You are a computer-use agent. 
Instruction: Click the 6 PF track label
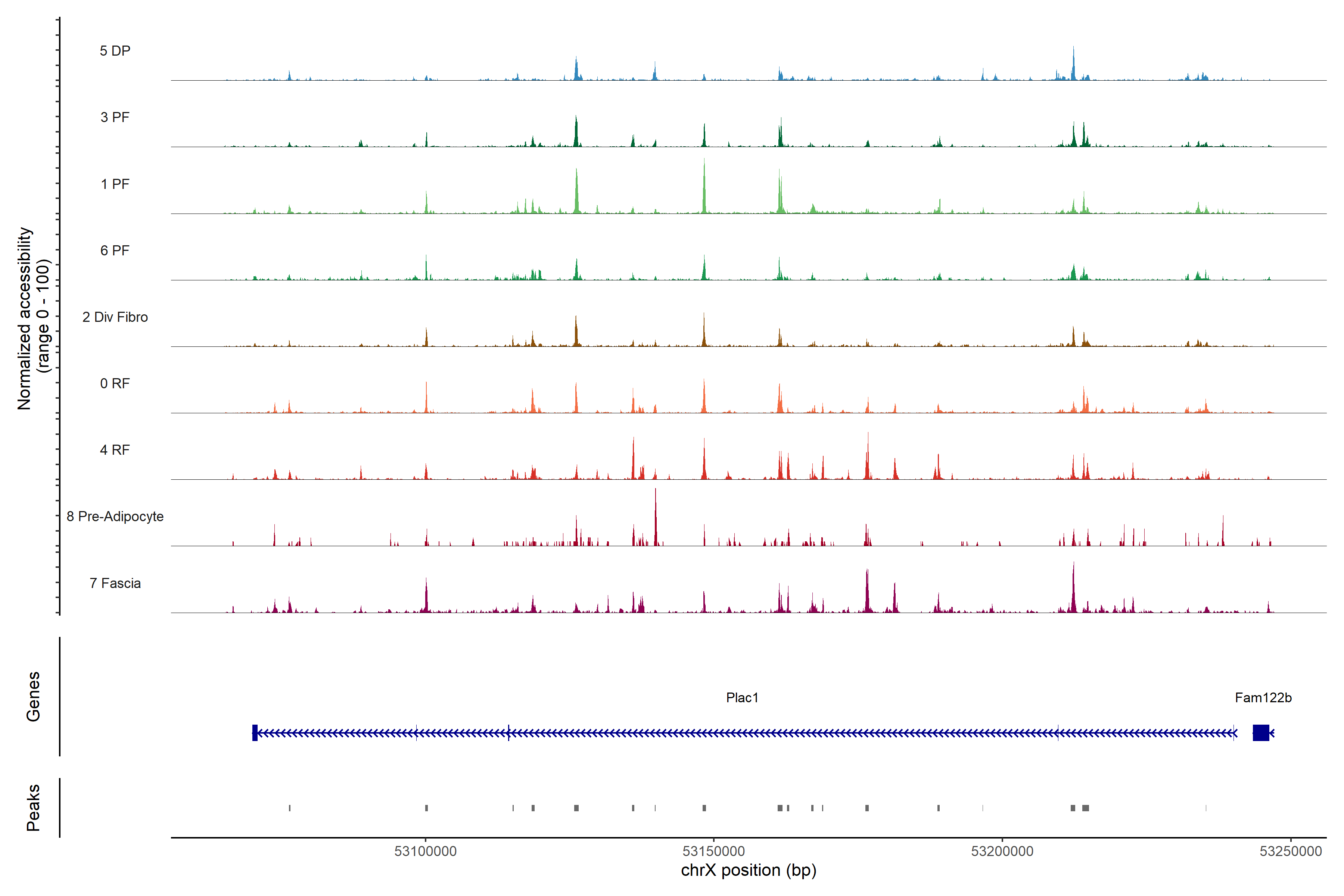(115, 250)
